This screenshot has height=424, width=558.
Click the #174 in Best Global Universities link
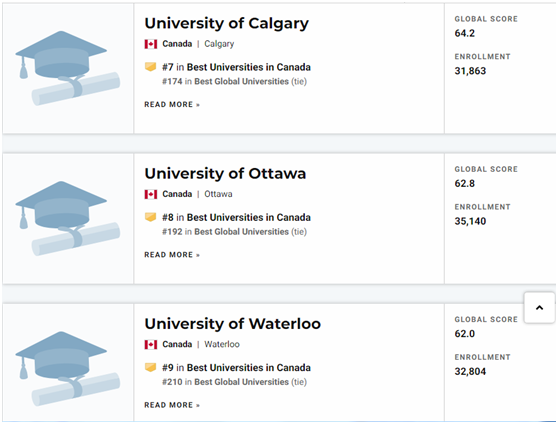click(226, 82)
